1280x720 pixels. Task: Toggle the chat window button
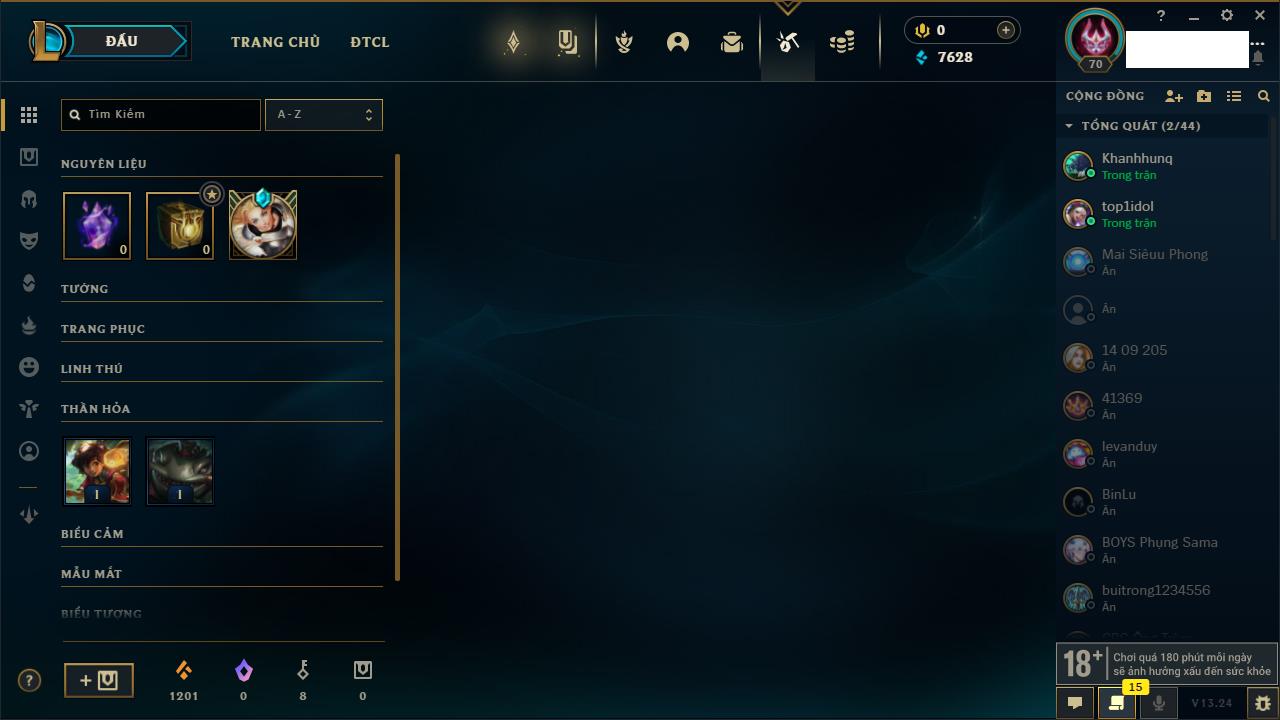1075,703
